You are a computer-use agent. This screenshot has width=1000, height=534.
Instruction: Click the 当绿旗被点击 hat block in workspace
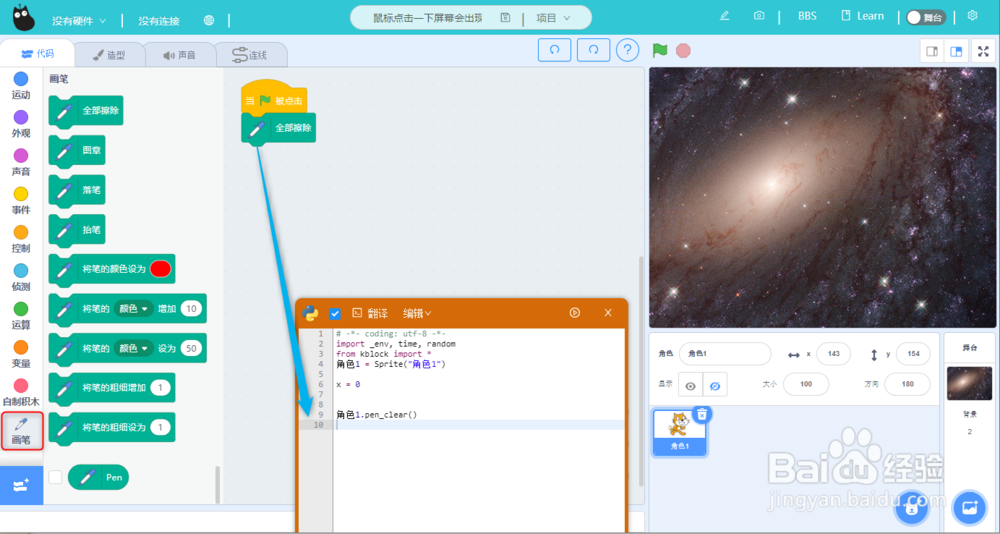click(x=274, y=99)
